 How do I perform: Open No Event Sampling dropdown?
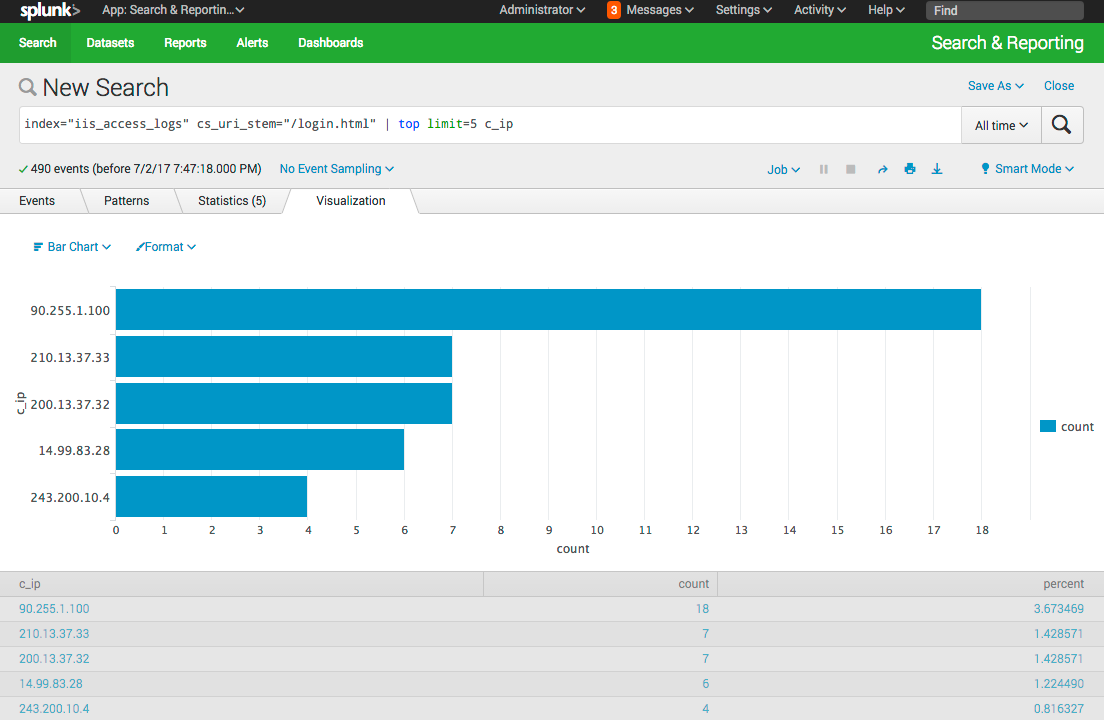336,169
